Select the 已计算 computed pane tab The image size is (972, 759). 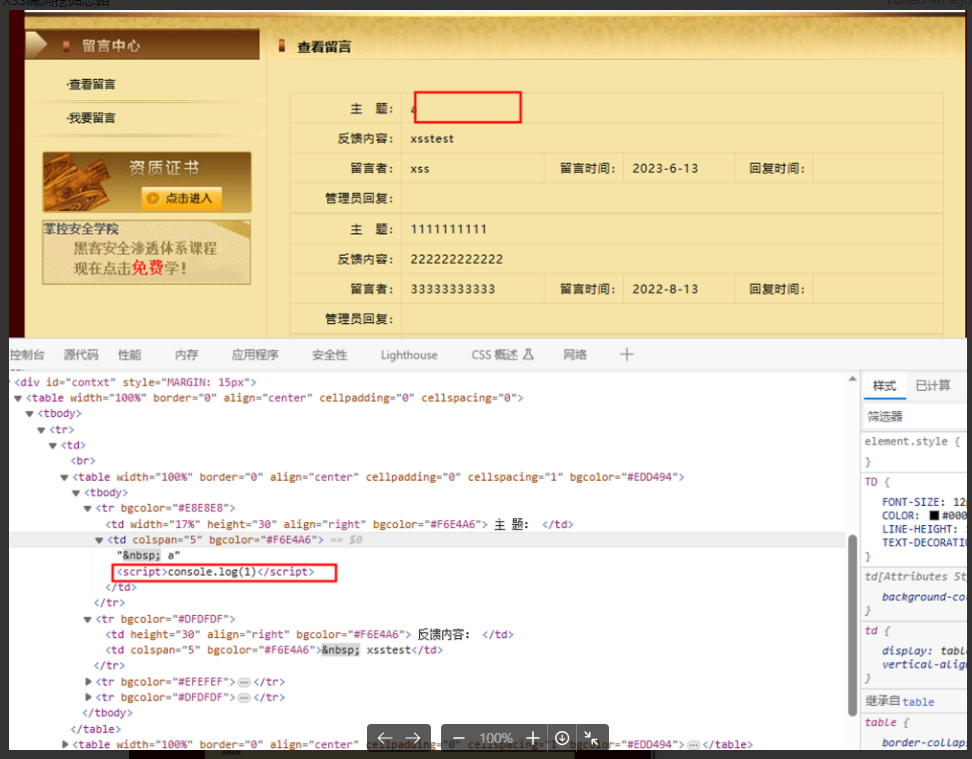[932, 386]
